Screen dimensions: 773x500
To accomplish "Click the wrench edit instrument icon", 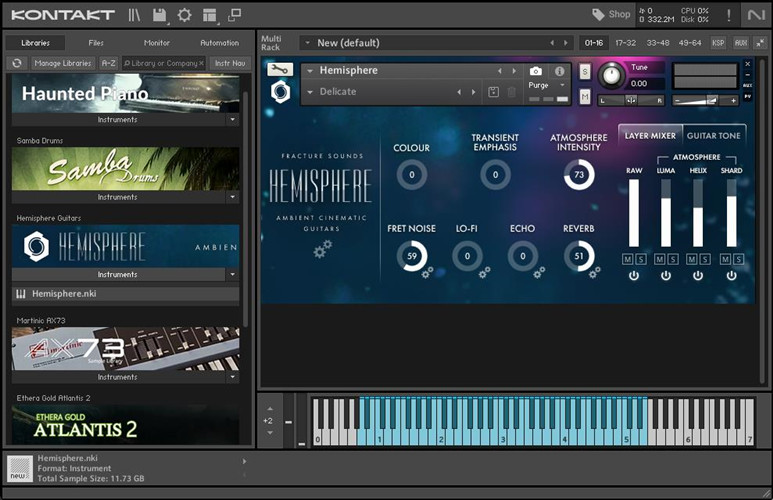I will pos(281,69).
